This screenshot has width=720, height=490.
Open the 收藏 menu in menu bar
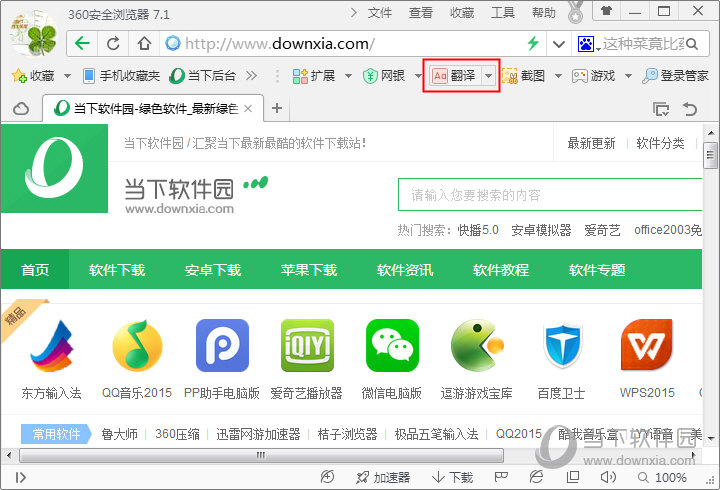coord(461,13)
